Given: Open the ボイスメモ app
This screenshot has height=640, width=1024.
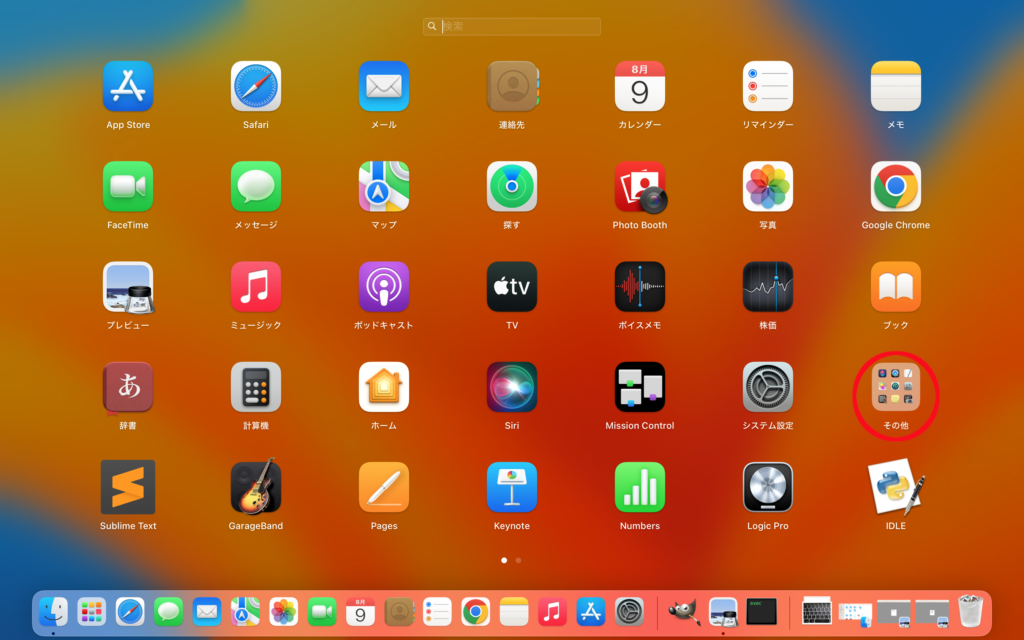Looking at the screenshot, I should coord(640,287).
